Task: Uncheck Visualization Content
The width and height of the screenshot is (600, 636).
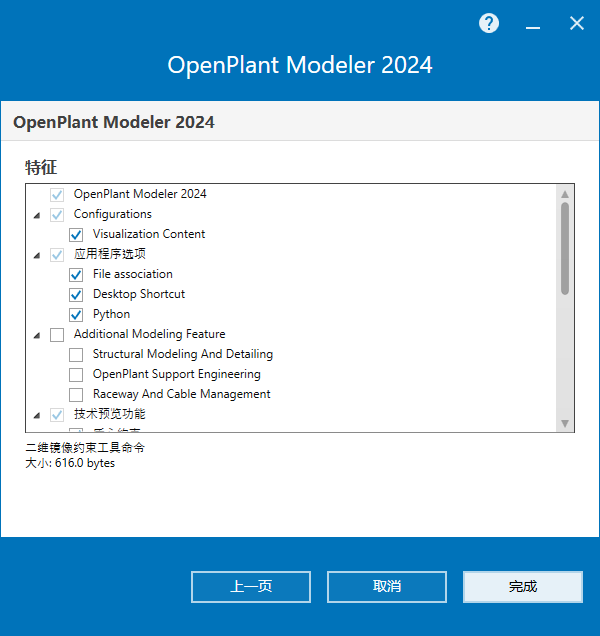Action: [76, 234]
